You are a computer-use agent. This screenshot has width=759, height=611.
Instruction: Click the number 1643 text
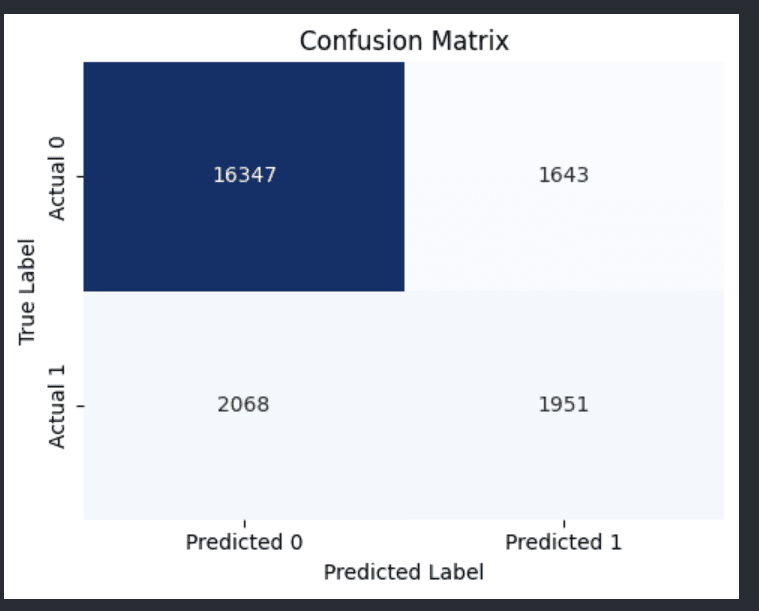point(564,175)
